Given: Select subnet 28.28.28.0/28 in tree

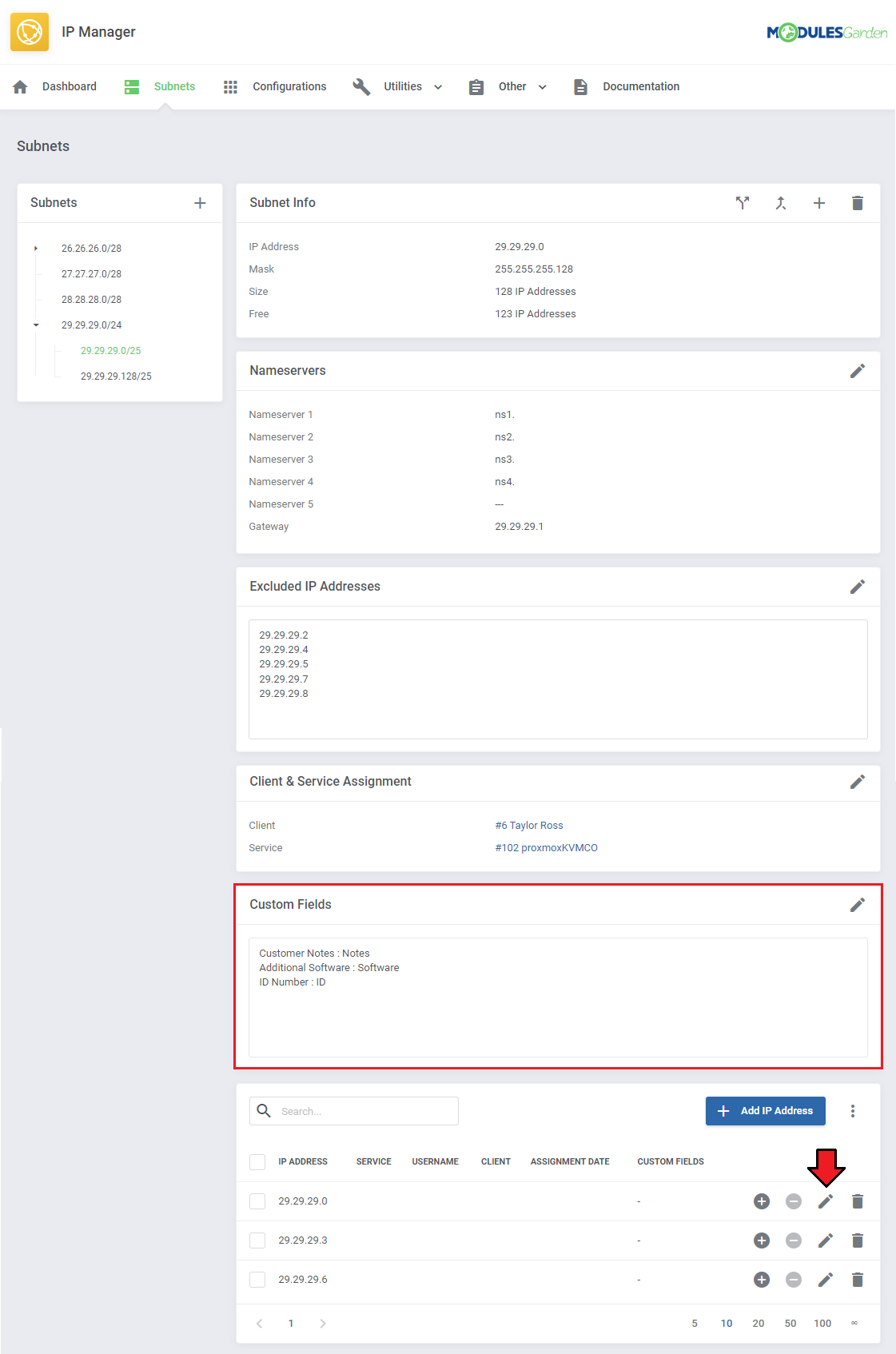Looking at the screenshot, I should [91, 300].
